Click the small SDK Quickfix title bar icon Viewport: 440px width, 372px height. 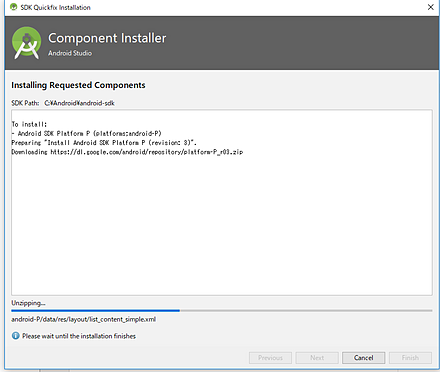click(13, 7)
